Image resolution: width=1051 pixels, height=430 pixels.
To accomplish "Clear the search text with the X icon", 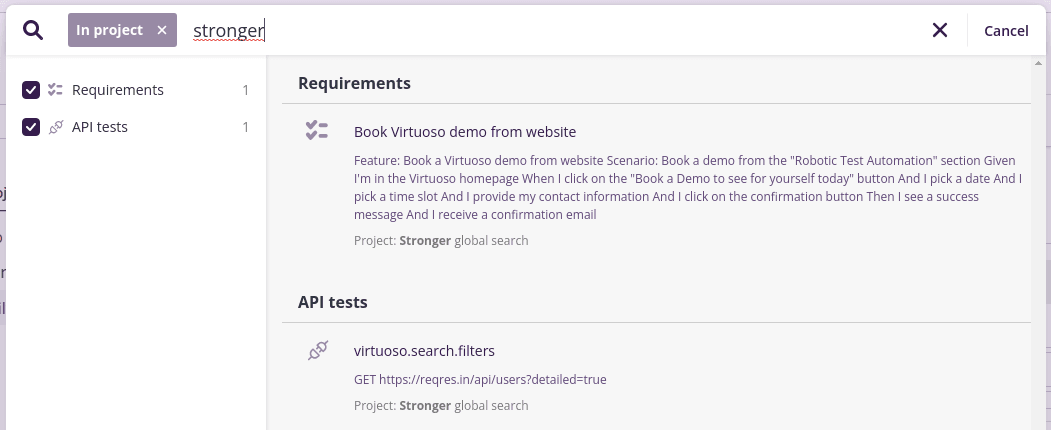I will [940, 30].
